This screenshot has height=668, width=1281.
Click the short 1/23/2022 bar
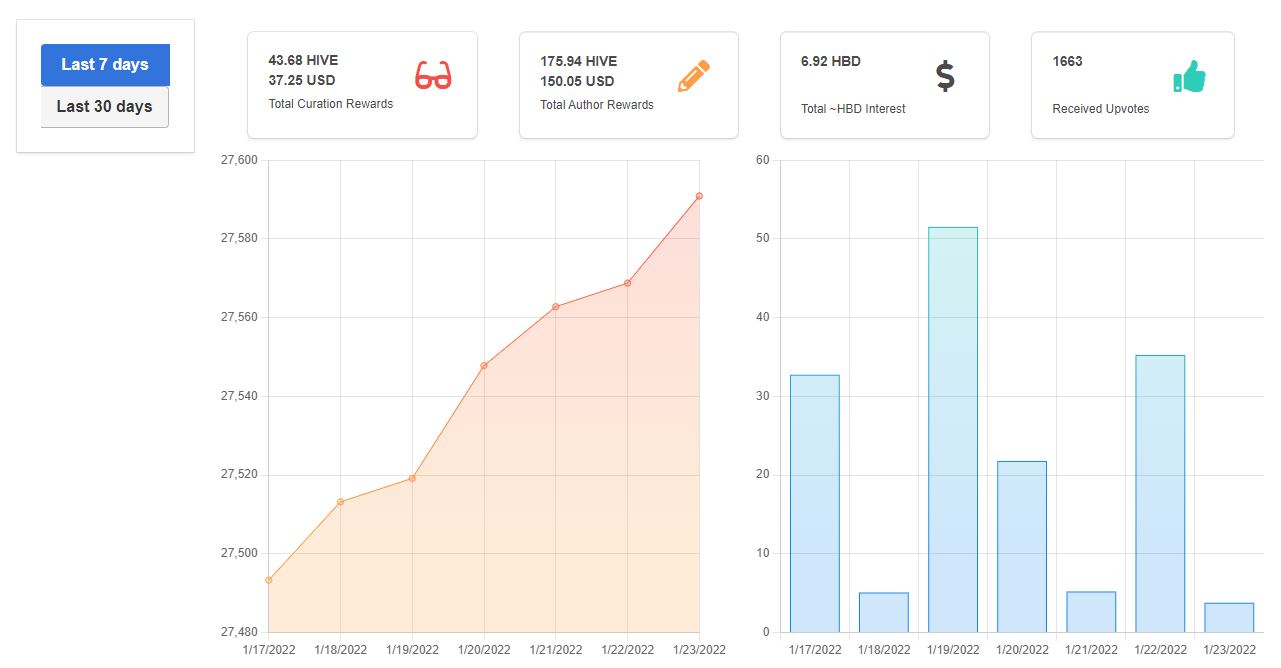[x=1229, y=618]
